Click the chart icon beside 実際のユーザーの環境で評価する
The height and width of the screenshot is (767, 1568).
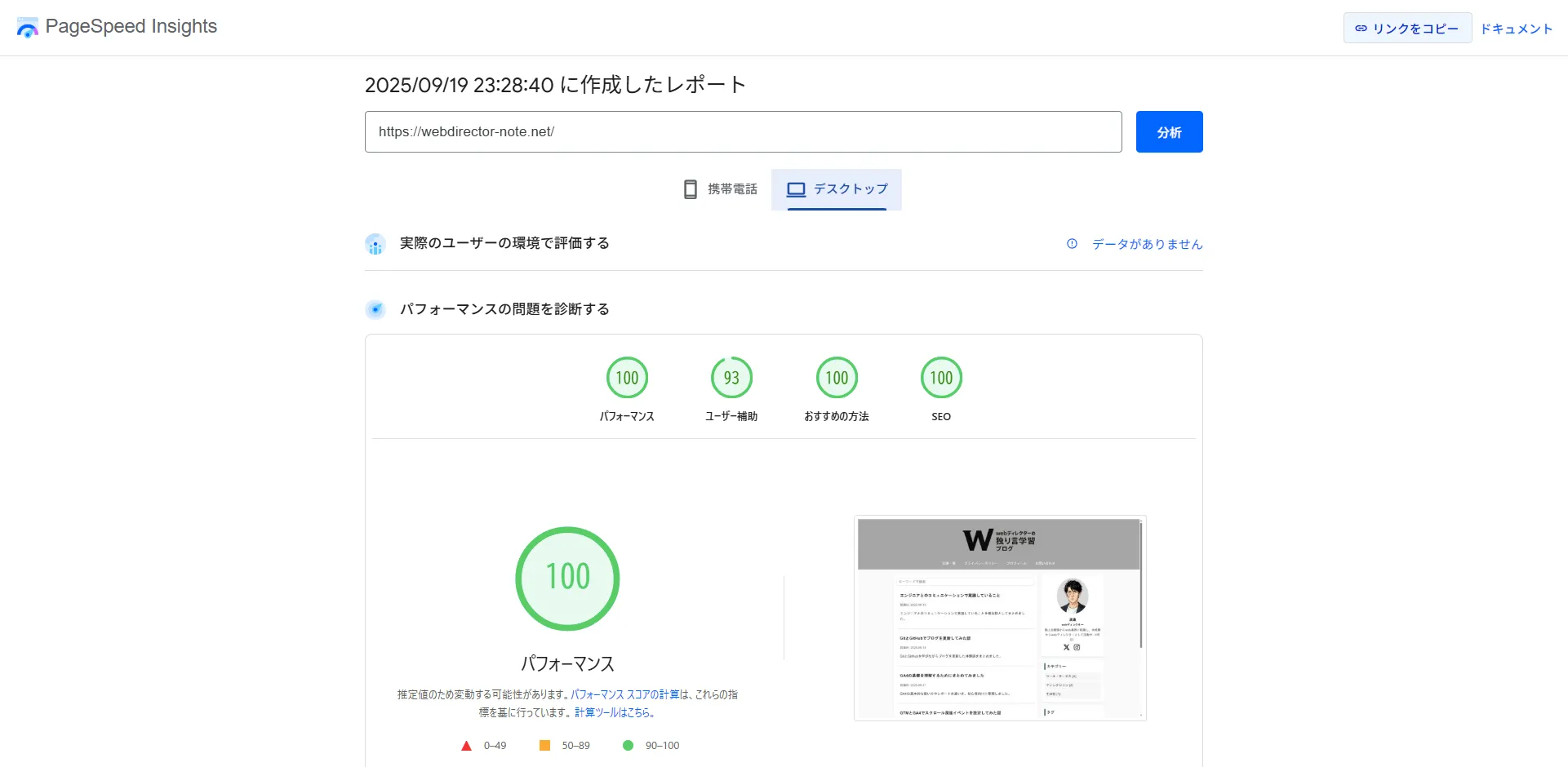pyautogui.click(x=375, y=243)
